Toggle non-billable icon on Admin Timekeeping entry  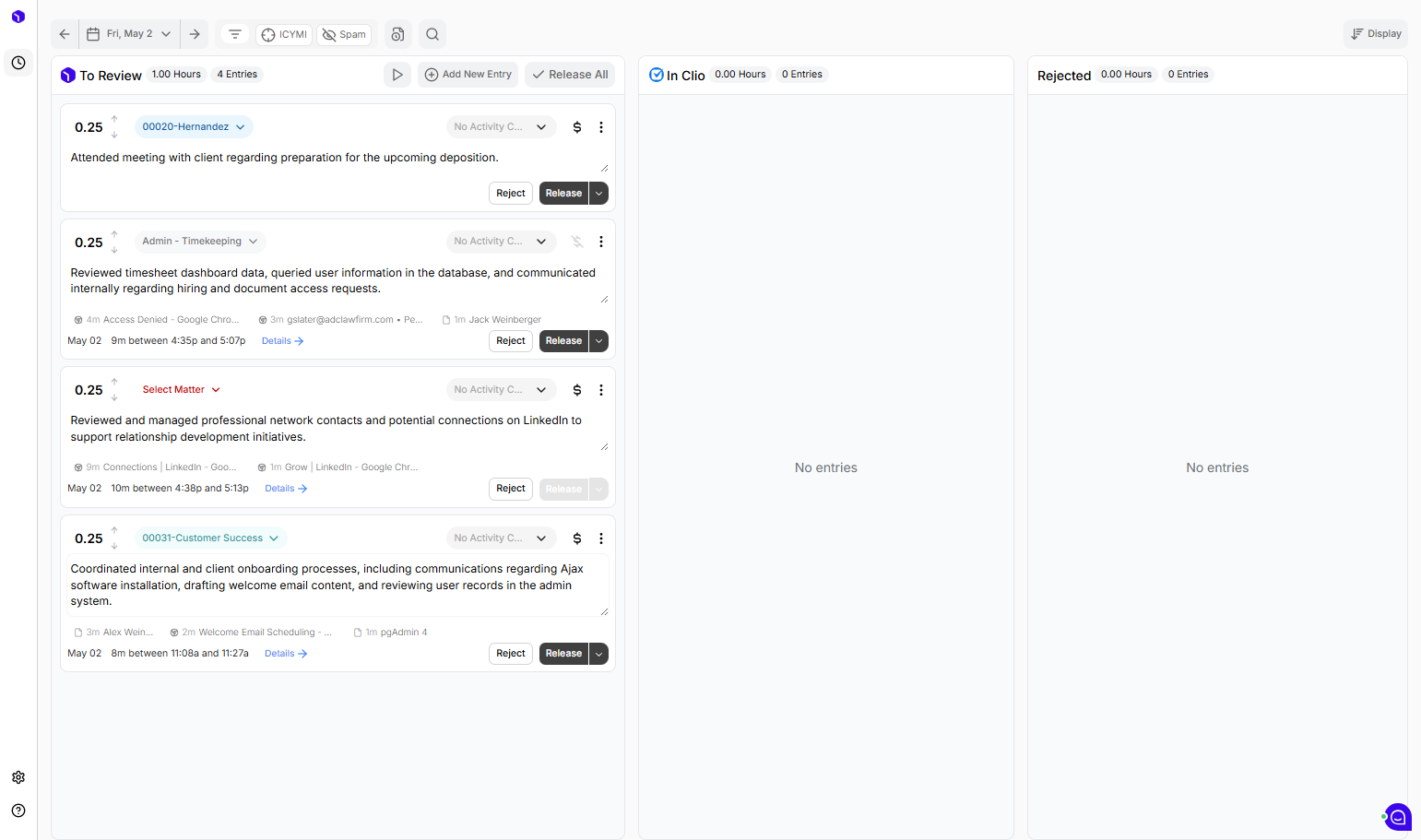[577, 242]
